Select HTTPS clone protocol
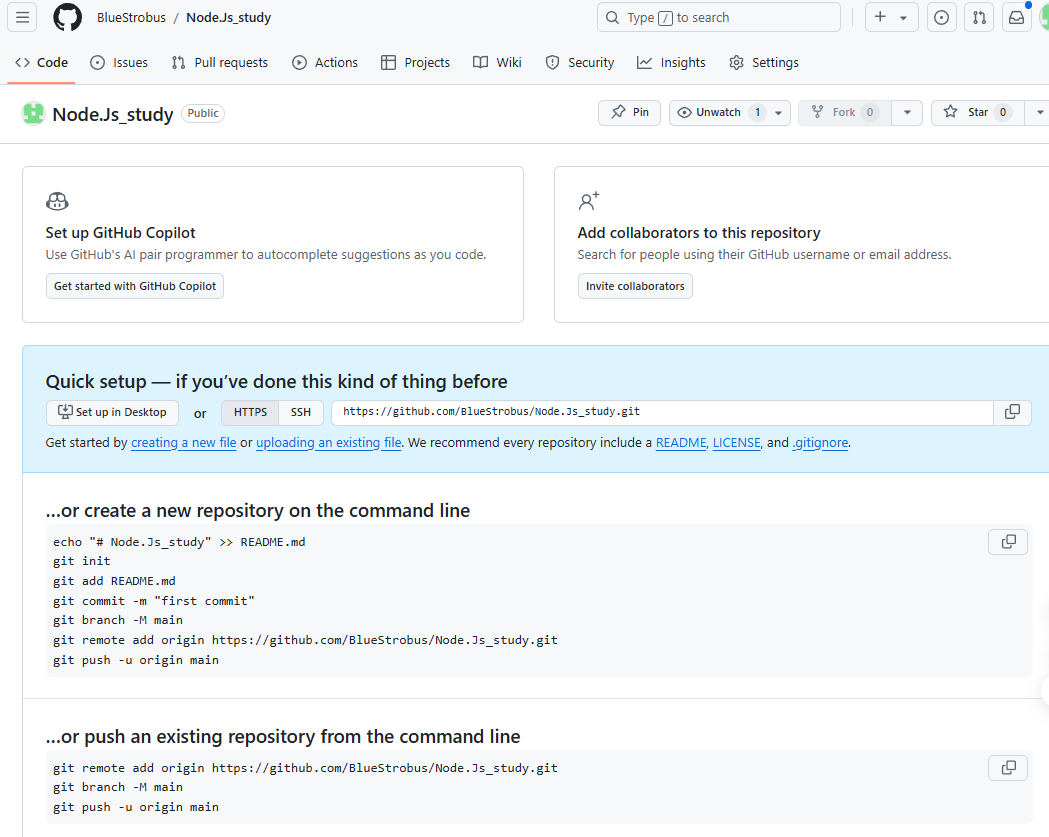Viewport: 1049px width, 837px height. (250, 412)
